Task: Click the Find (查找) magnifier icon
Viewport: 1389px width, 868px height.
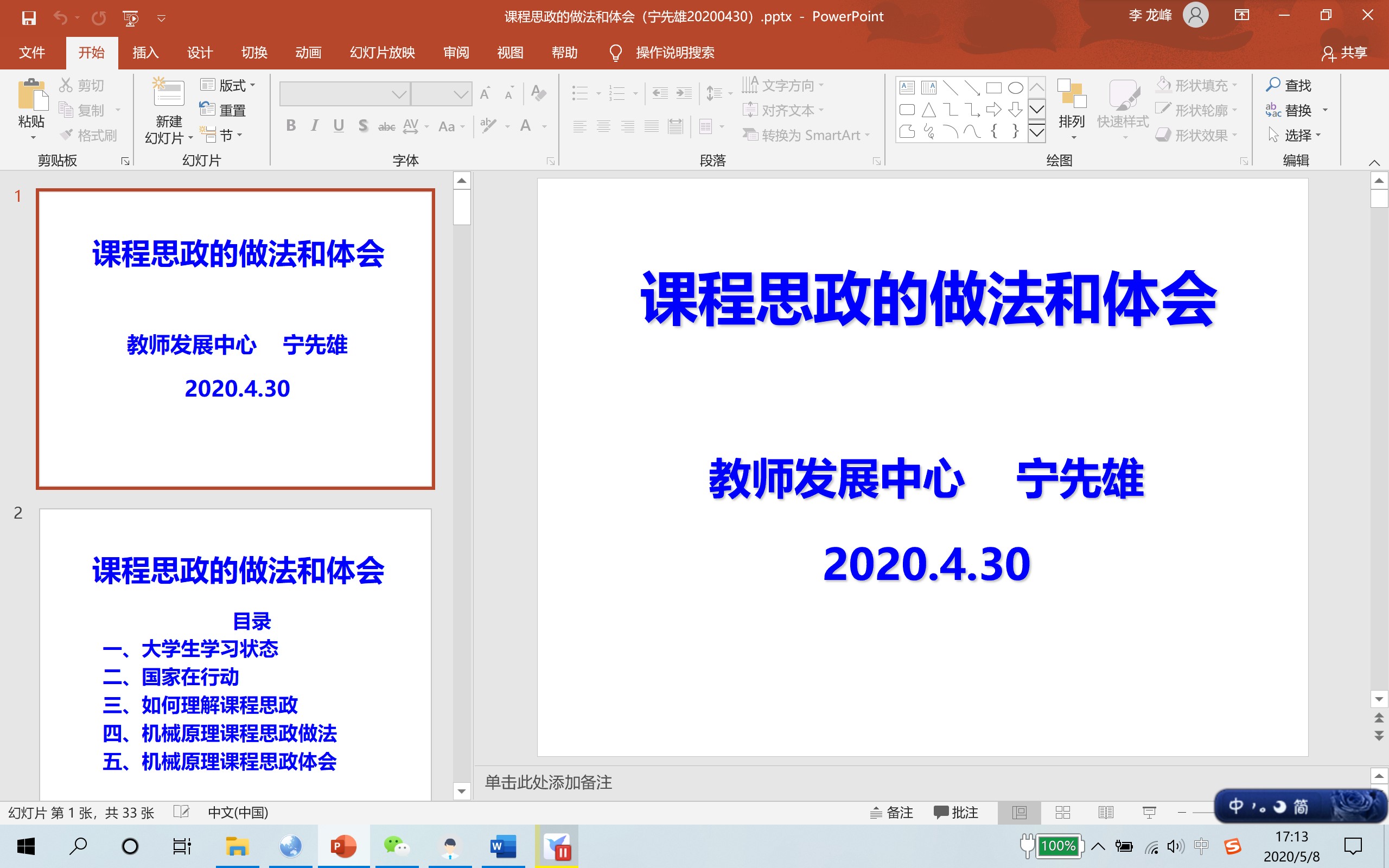Action: click(x=1273, y=85)
